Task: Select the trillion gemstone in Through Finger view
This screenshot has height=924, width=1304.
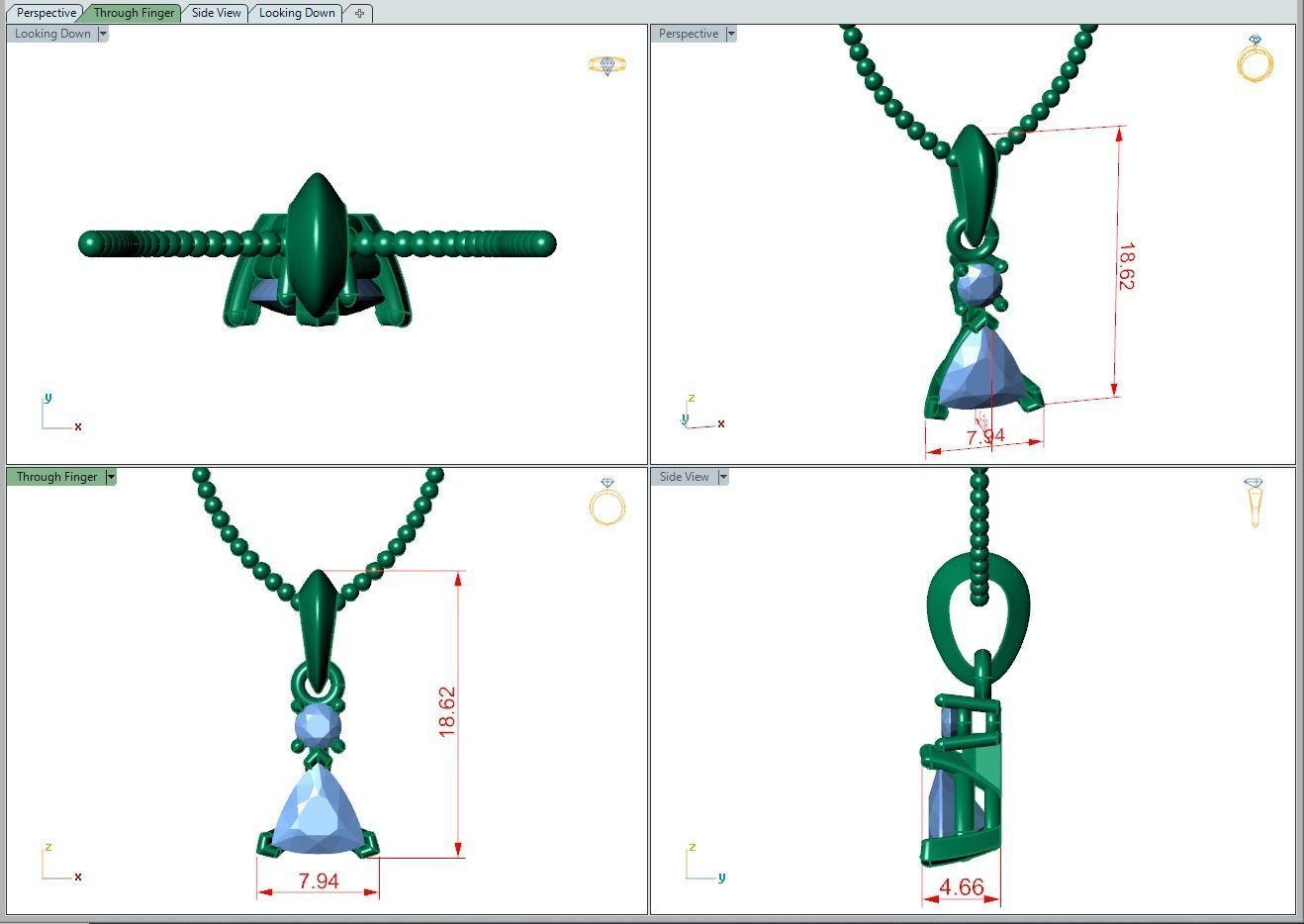Action: point(317,811)
